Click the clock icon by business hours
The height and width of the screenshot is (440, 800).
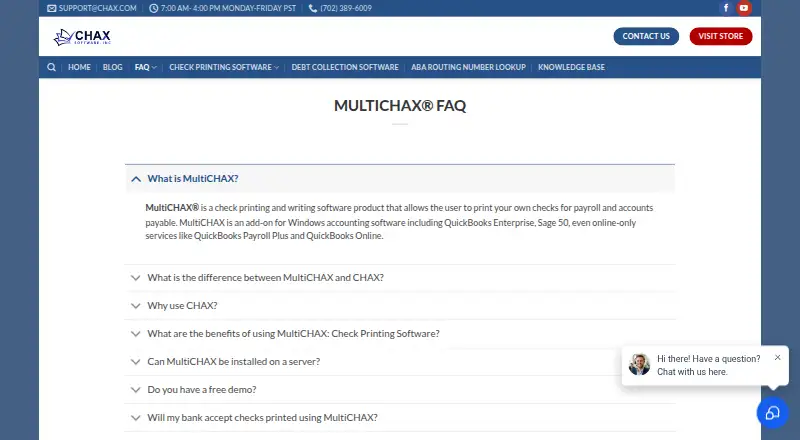pyautogui.click(x=154, y=8)
